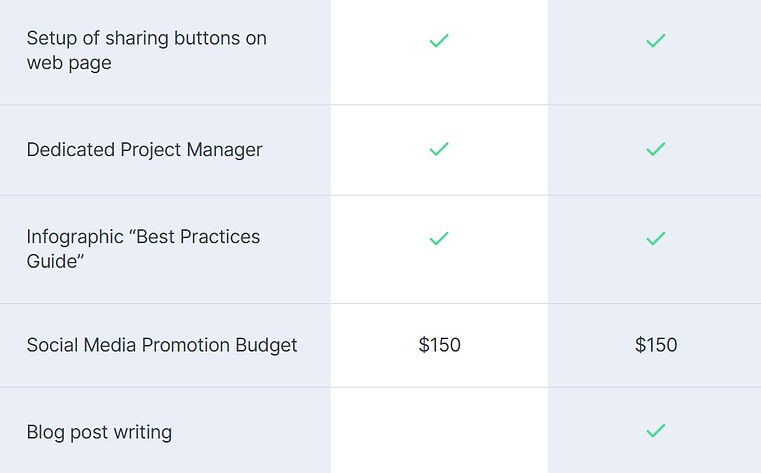The image size is (761, 473).
Task: Click the green checkmark in Blog post writing row
Action: [x=655, y=431]
